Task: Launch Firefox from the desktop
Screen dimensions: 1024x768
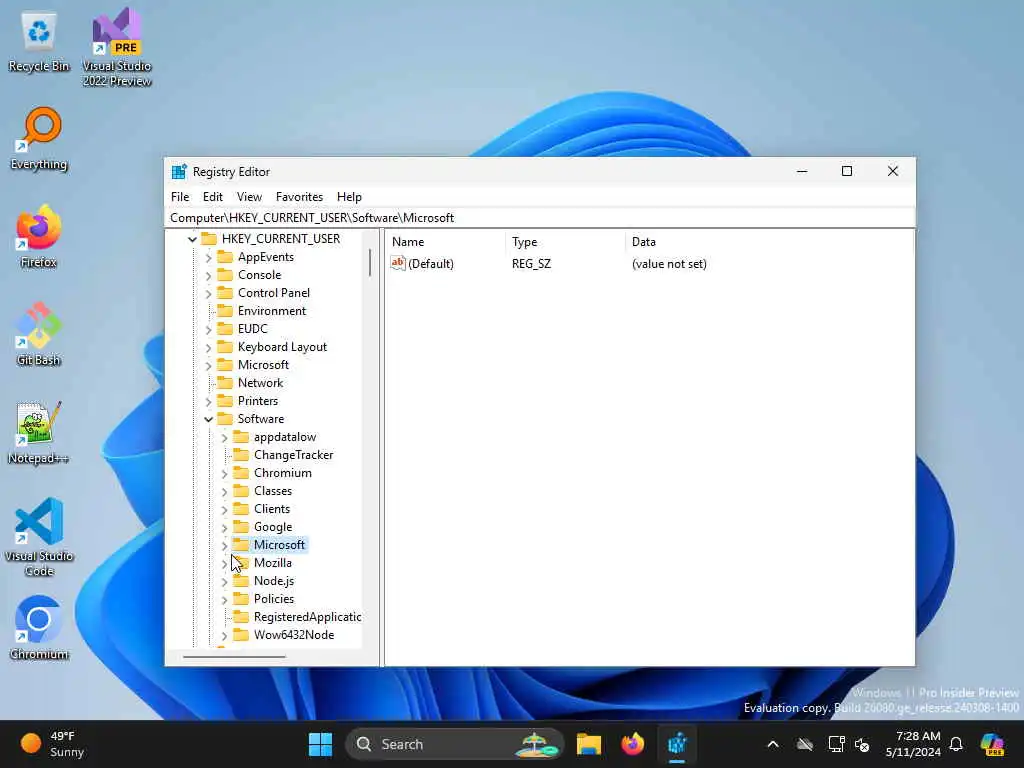Action: coord(39,236)
